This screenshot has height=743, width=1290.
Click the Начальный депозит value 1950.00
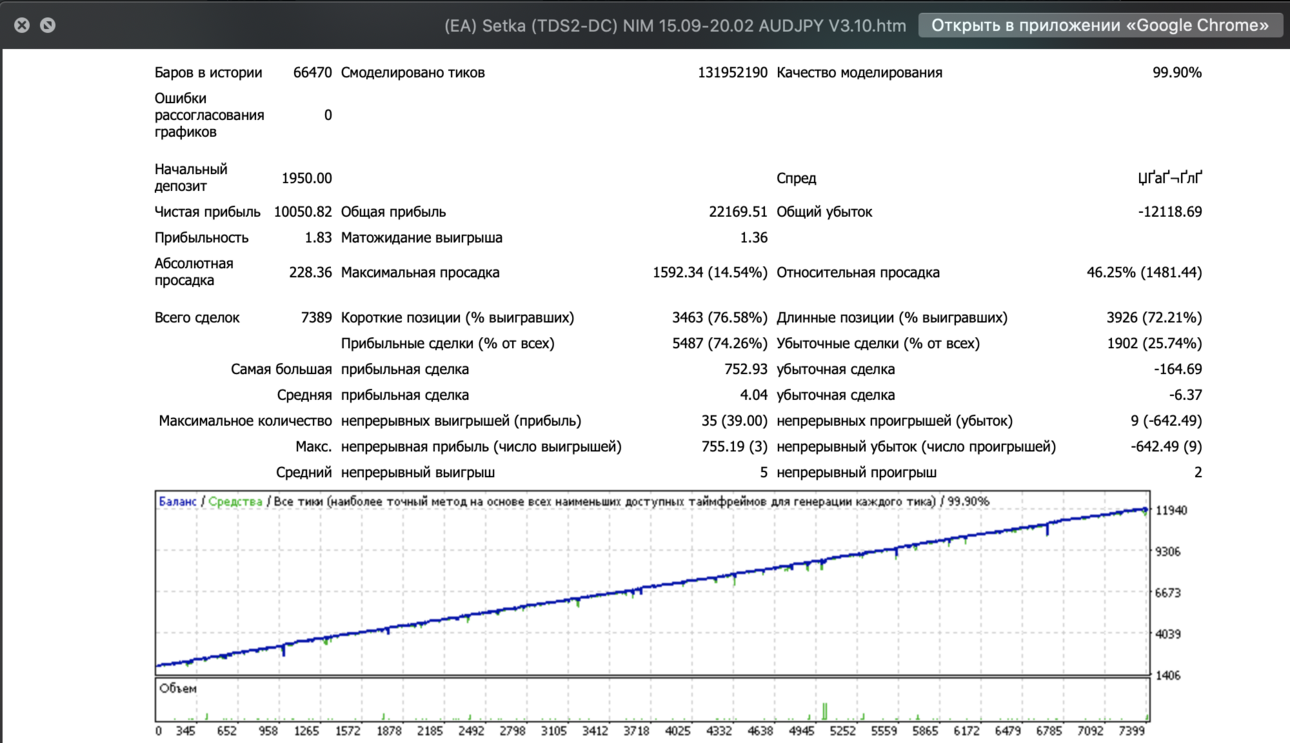(307, 178)
